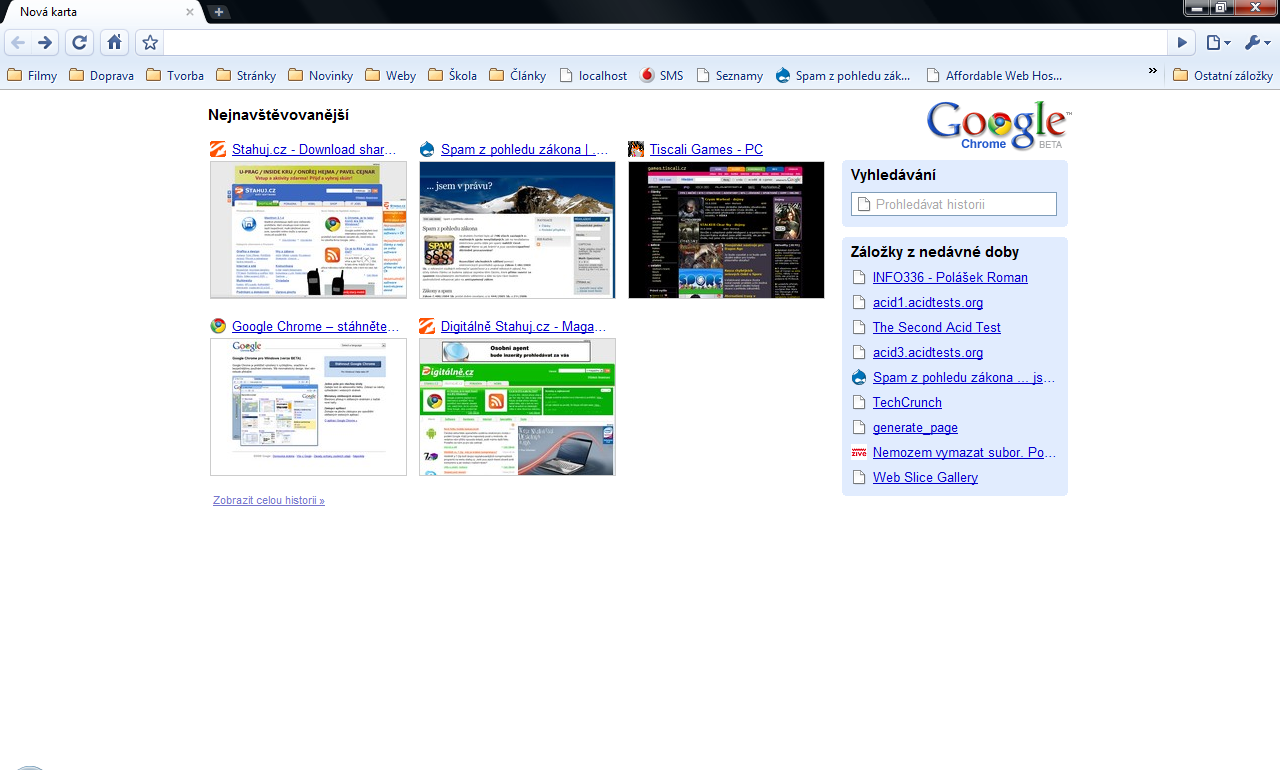Click Zobrazit celou historii link
This screenshot has width=1280, height=770.
[x=269, y=500]
